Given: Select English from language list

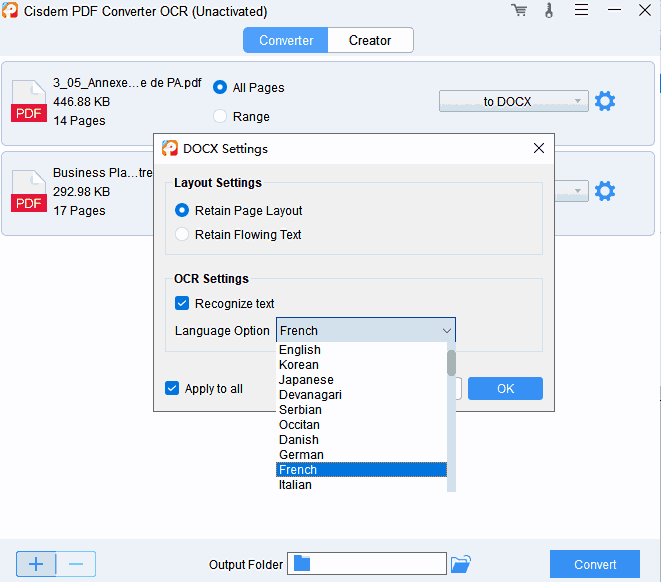Looking at the screenshot, I should coord(361,350).
